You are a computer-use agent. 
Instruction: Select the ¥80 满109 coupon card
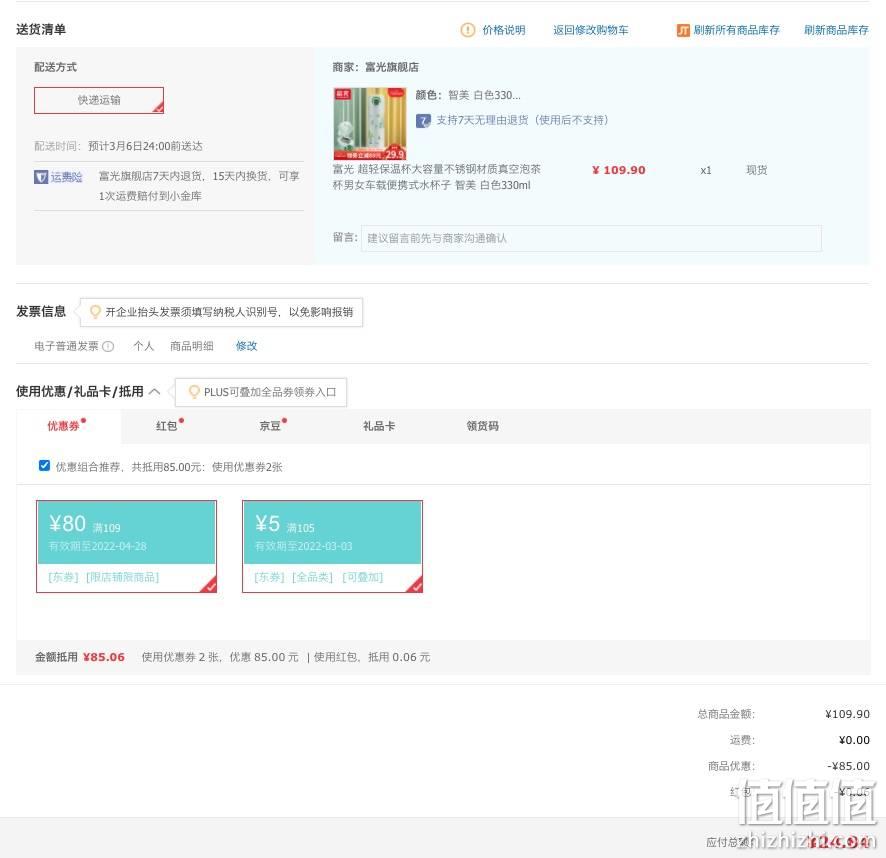coord(127,546)
